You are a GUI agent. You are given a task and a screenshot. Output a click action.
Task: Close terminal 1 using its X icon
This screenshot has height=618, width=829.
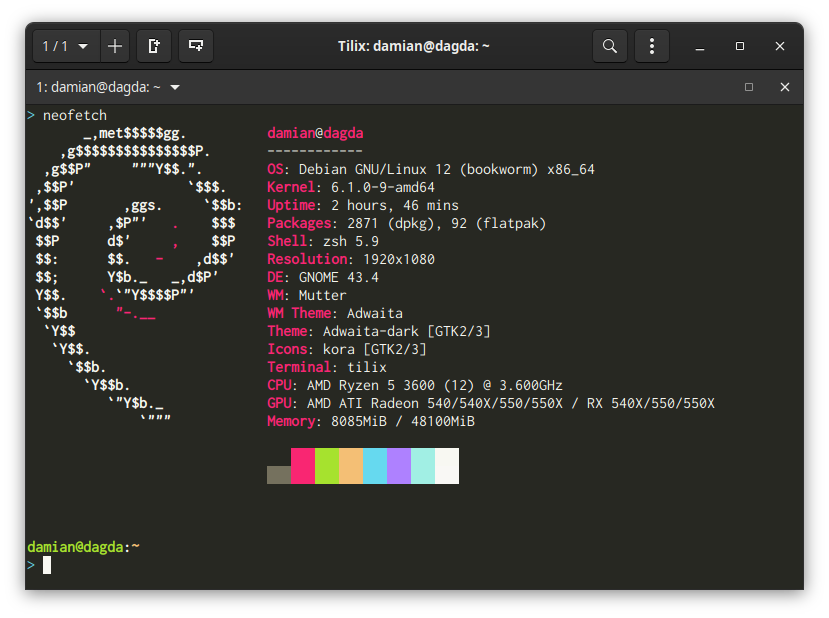pos(785,87)
